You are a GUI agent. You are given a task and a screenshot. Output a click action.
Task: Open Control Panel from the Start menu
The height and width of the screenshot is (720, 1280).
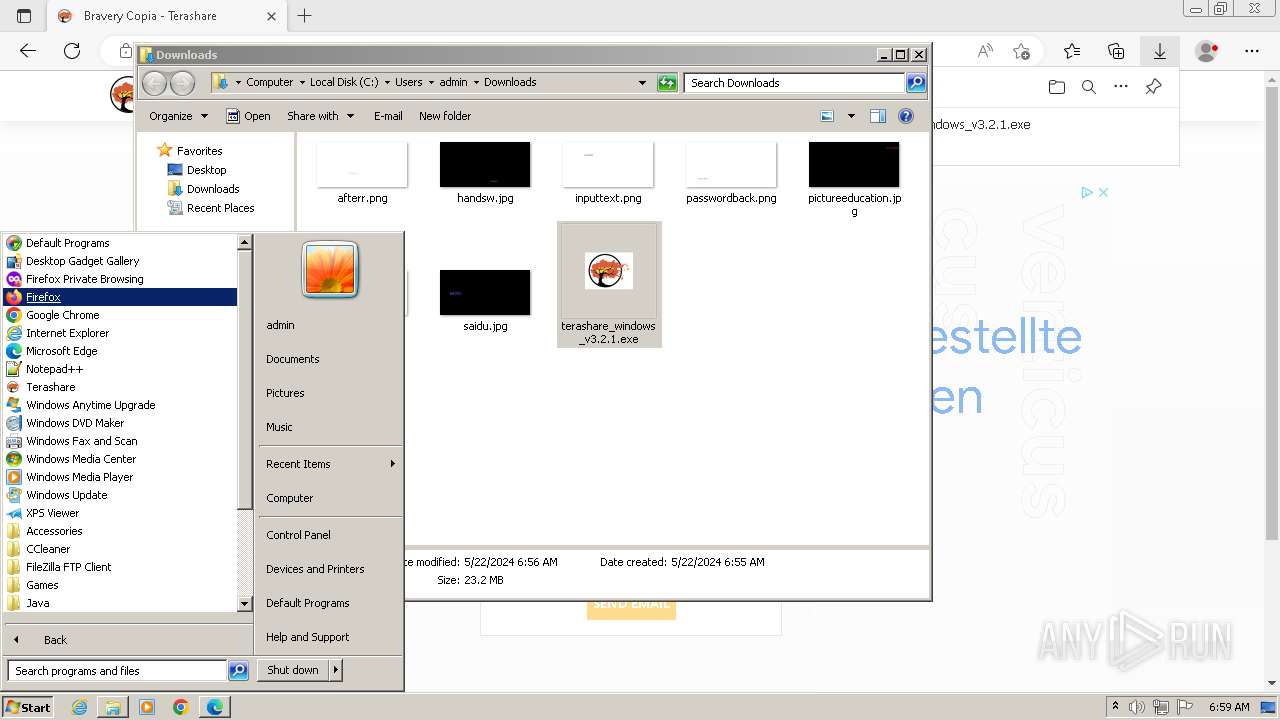point(330,535)
